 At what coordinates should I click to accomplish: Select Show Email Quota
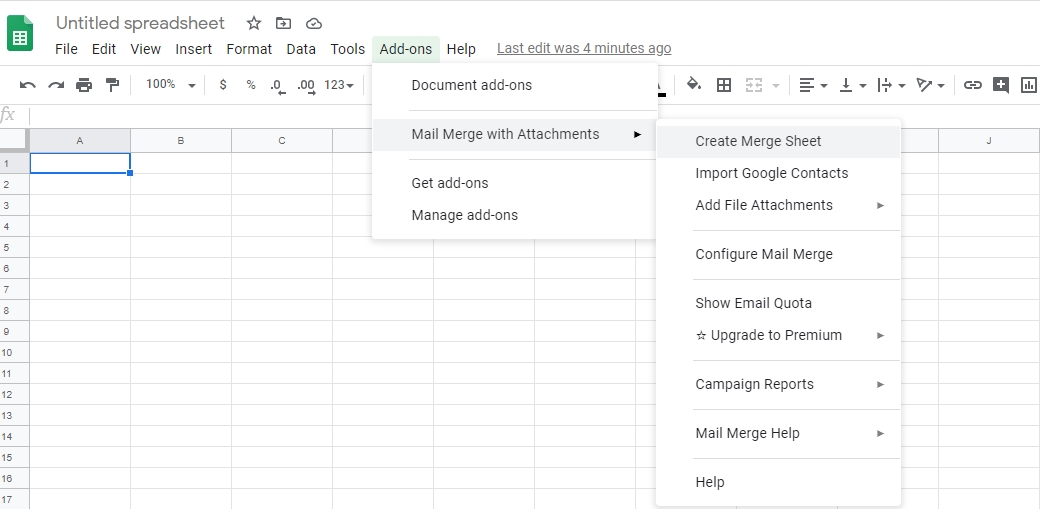[x=779, y=303]
